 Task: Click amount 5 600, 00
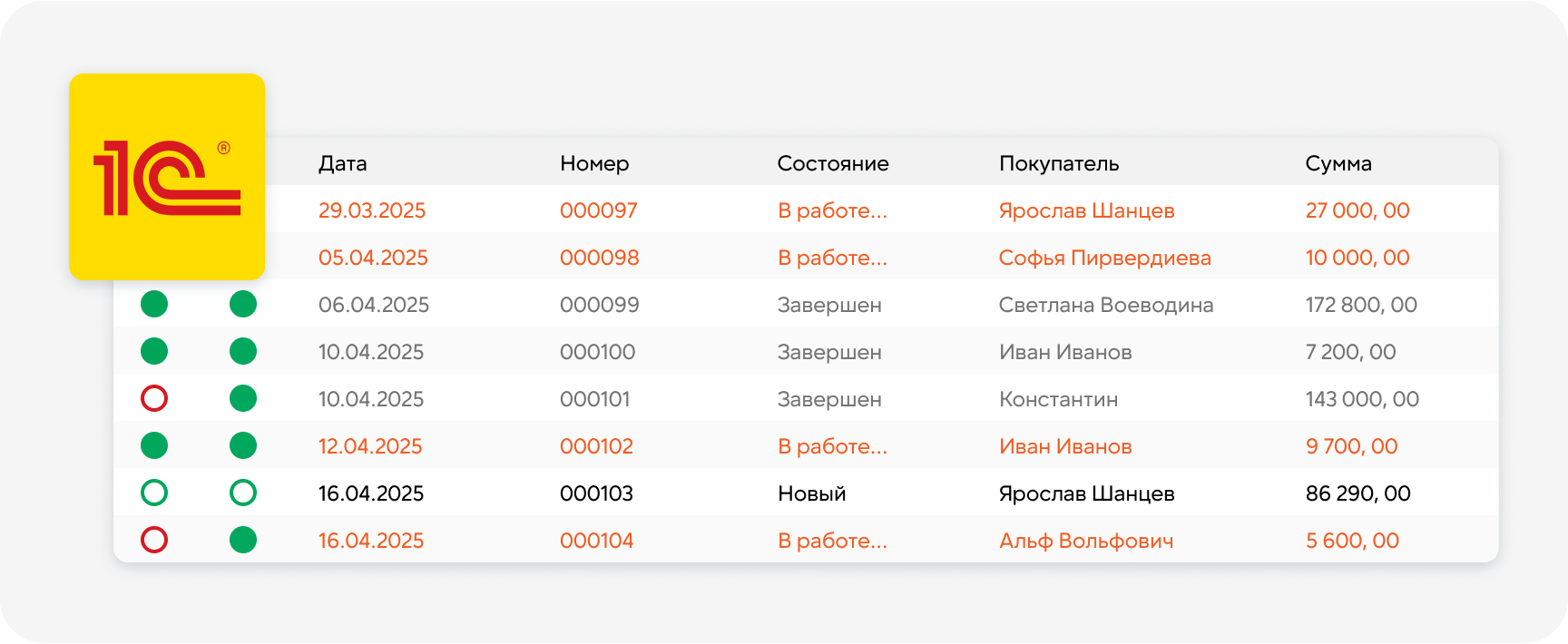(x=1353, y=541)
